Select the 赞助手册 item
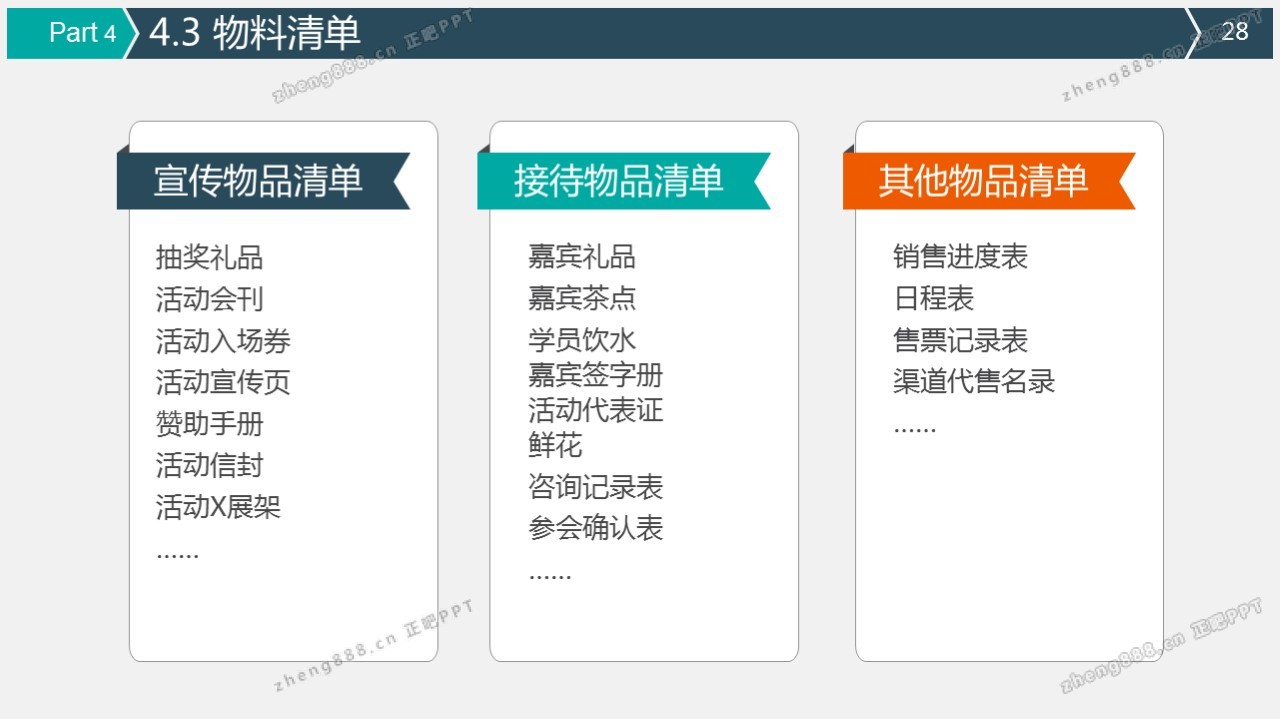This screenshot has height=719, width=1280. coord(209,424)
